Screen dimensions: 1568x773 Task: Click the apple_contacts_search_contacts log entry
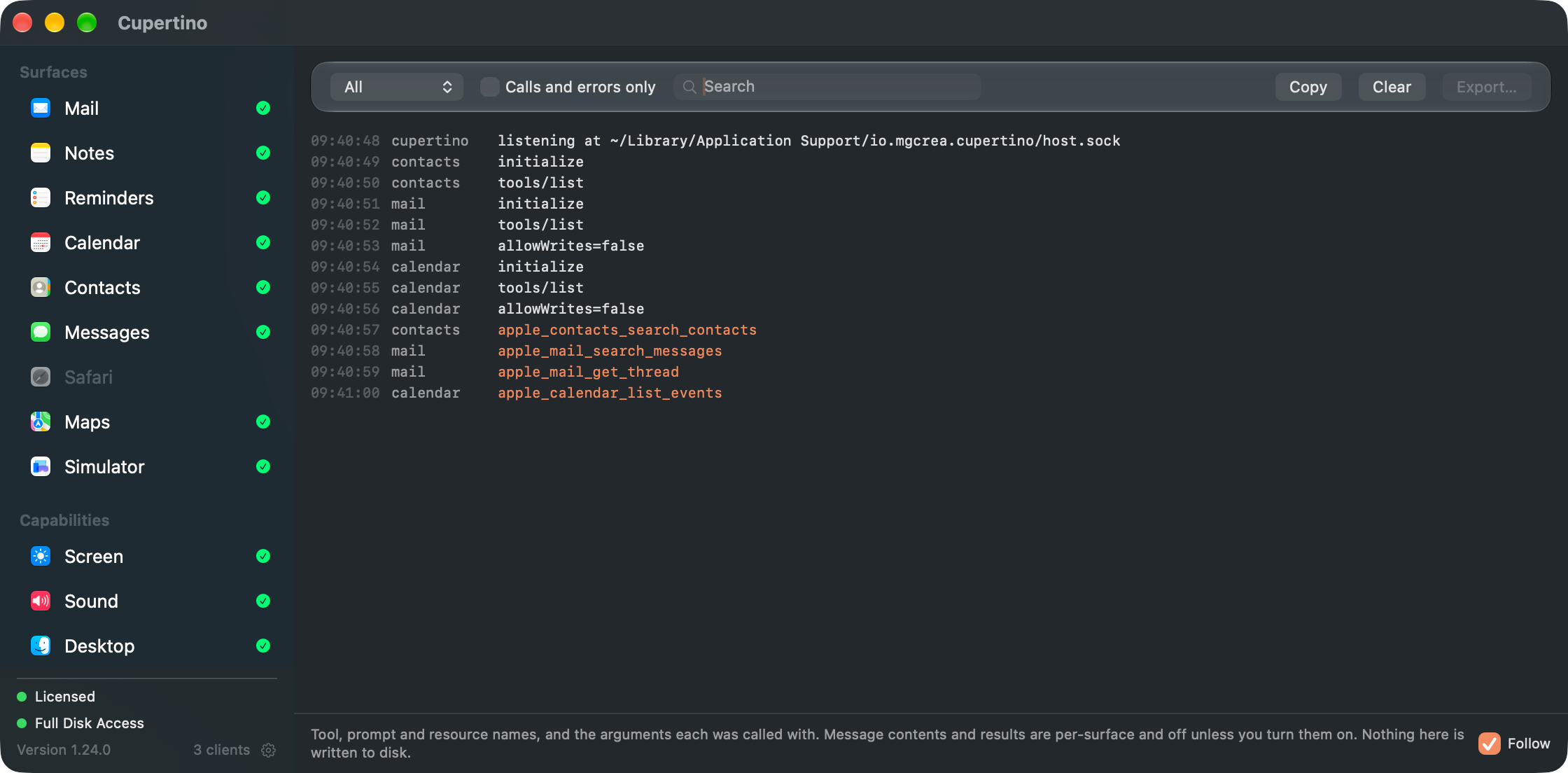pos(627,330)
